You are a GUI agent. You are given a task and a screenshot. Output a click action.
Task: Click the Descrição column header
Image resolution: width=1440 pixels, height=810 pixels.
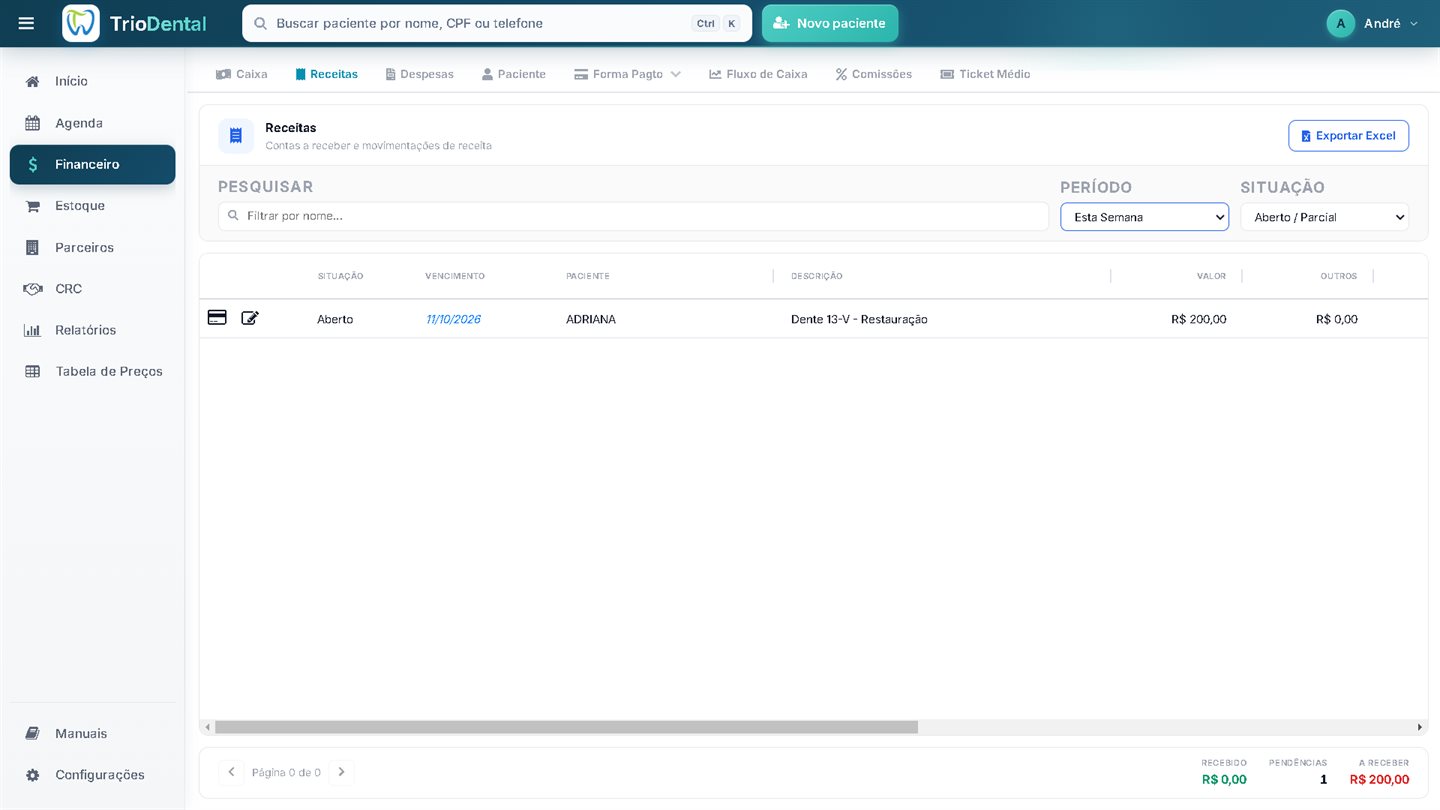point(817,276)
